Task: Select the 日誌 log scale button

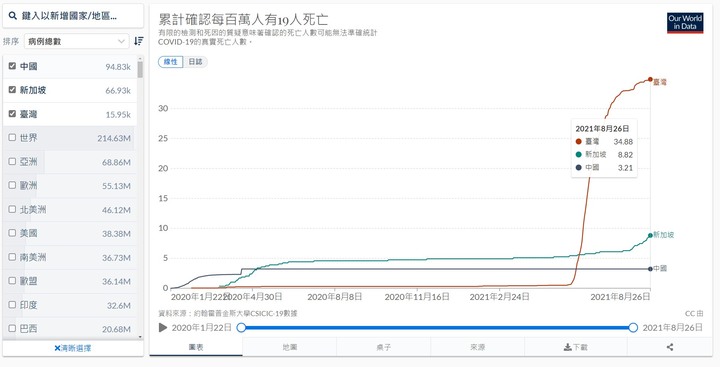Action: (195, 62)
